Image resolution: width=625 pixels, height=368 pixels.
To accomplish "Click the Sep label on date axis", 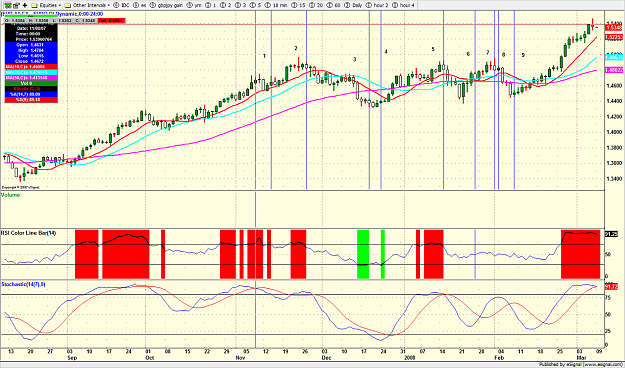I will click(72, 358).
